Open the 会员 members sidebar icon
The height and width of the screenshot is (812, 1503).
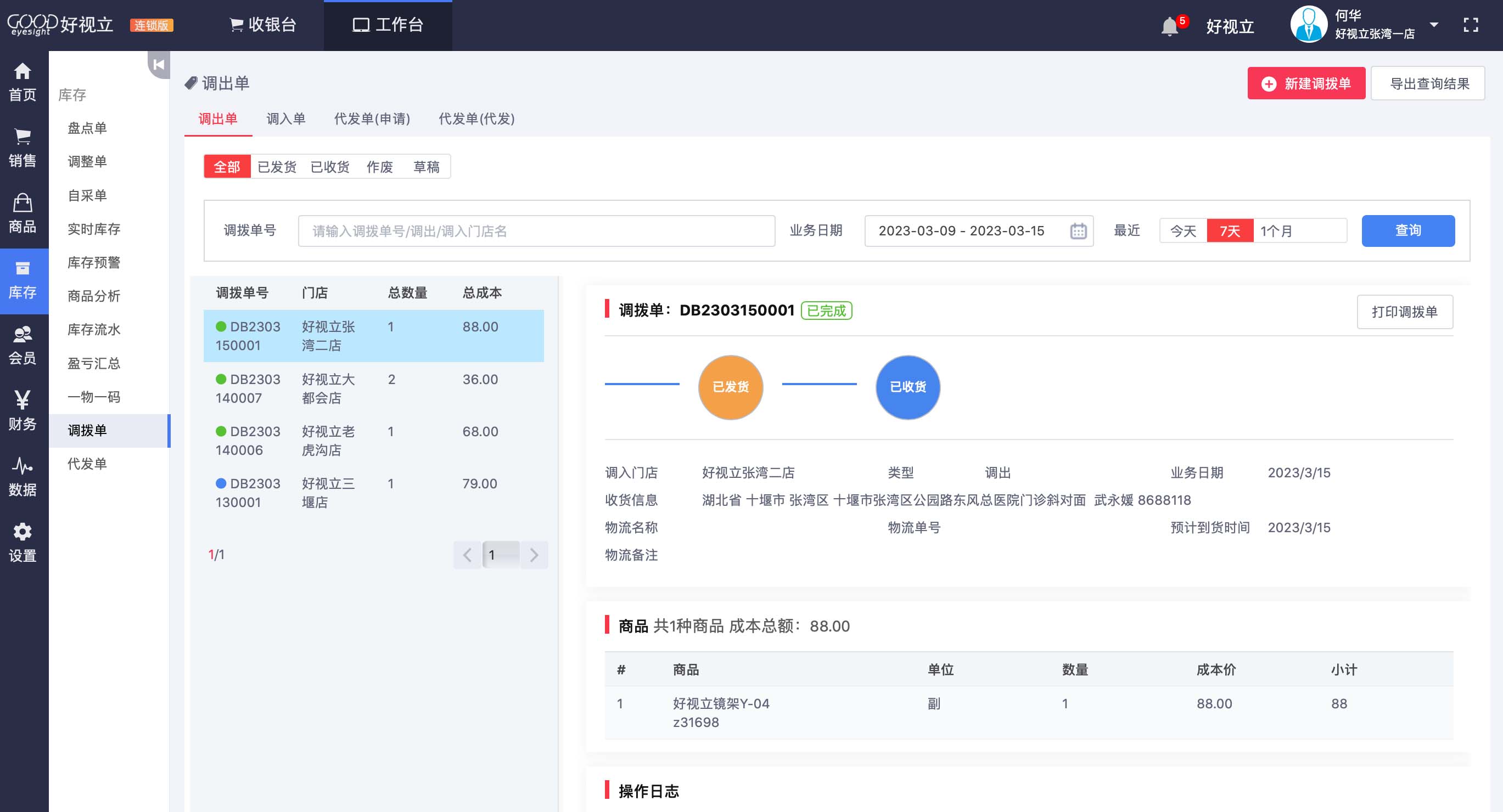(23, 347)
